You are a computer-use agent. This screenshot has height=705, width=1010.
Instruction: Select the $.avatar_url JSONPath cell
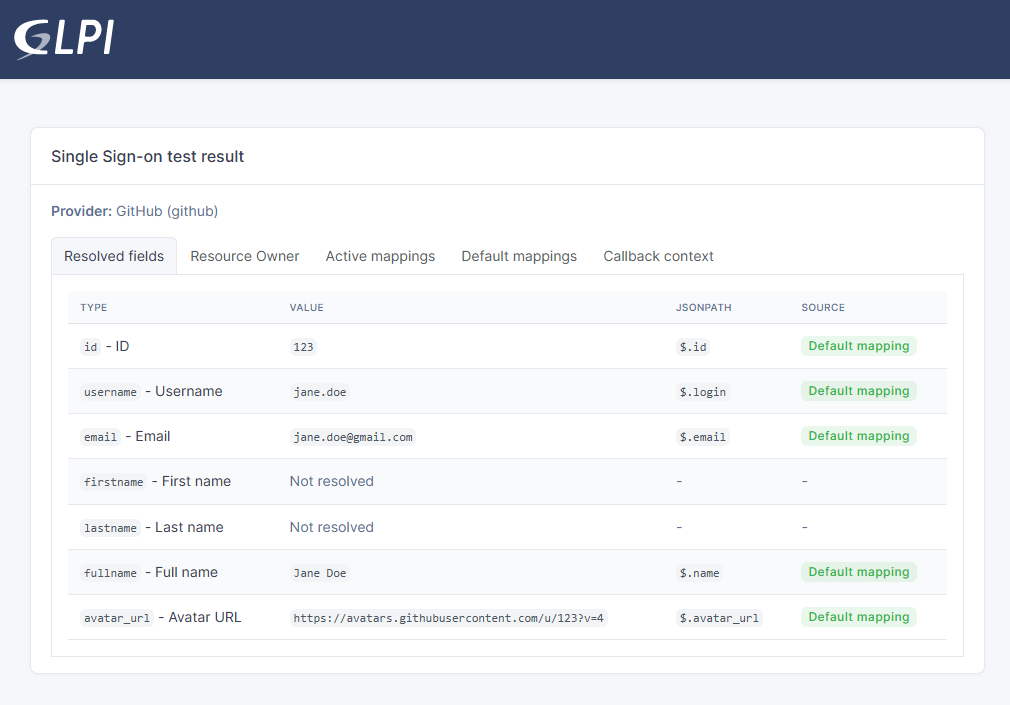pyautogui.click(x=719, y=618)
